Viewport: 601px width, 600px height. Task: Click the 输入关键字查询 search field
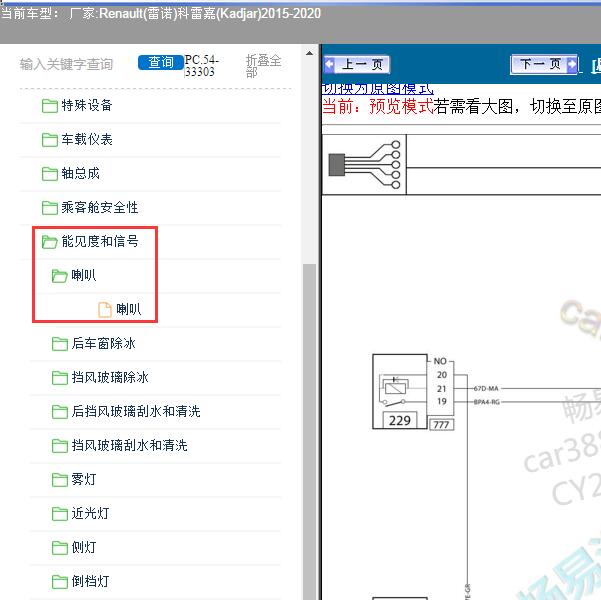coord(66,64)
